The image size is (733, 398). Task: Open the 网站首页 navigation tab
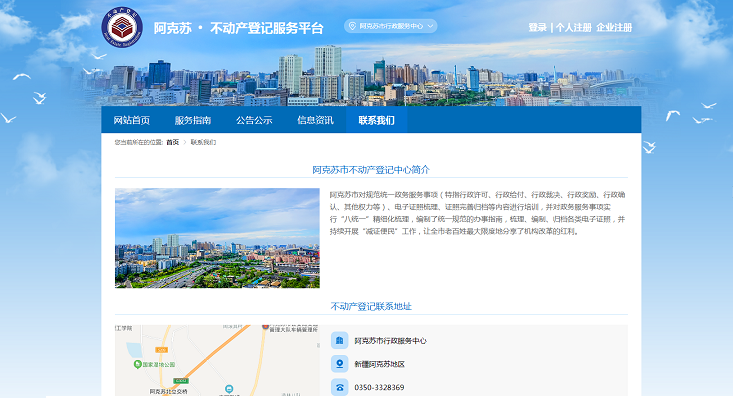(132, 120)
